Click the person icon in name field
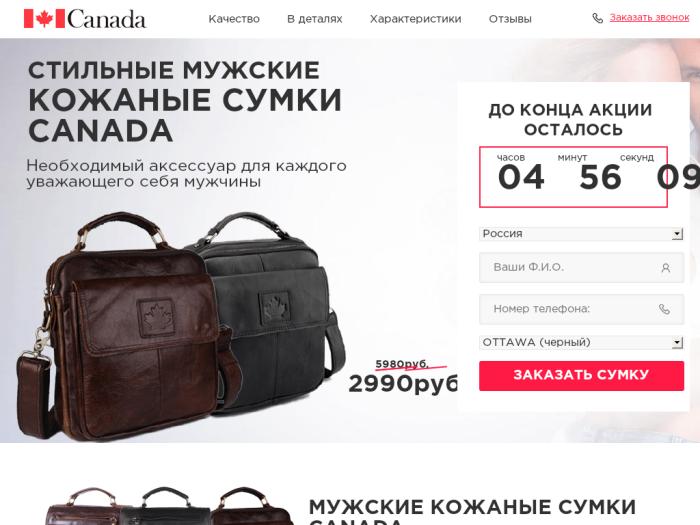This screenshot has width=700, height=525. (x=666, y=268)
